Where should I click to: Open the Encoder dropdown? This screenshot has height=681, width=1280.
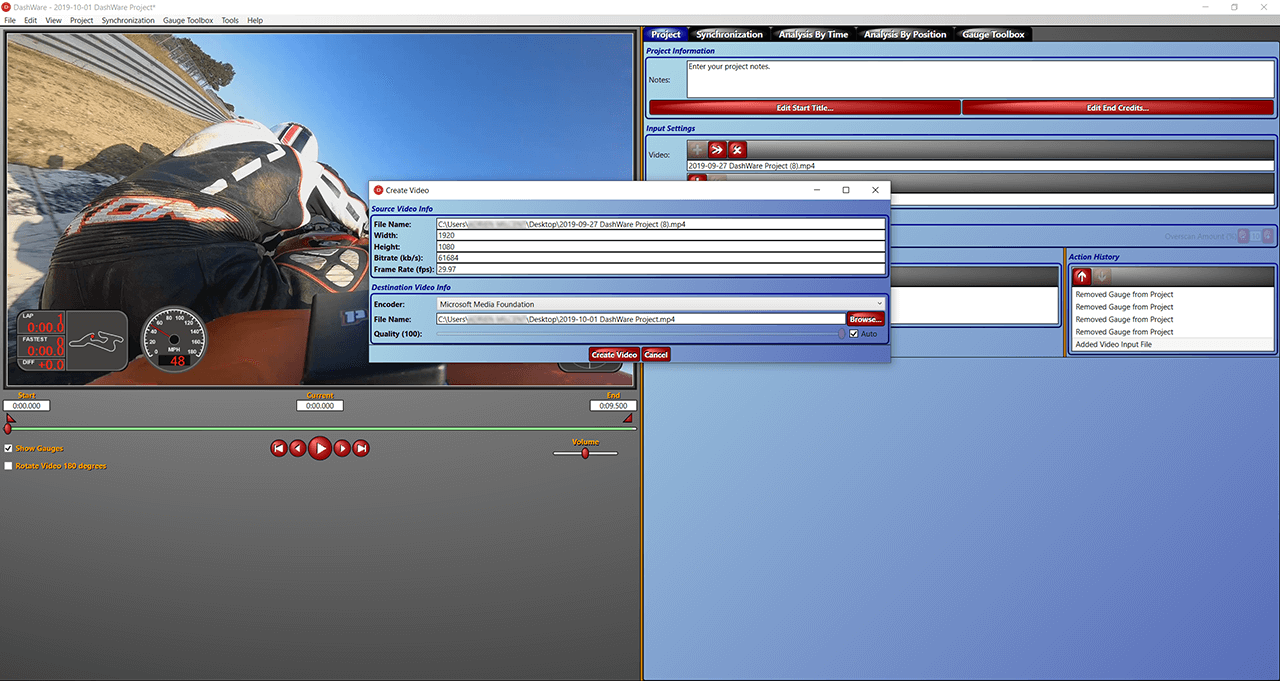(878, 304)
